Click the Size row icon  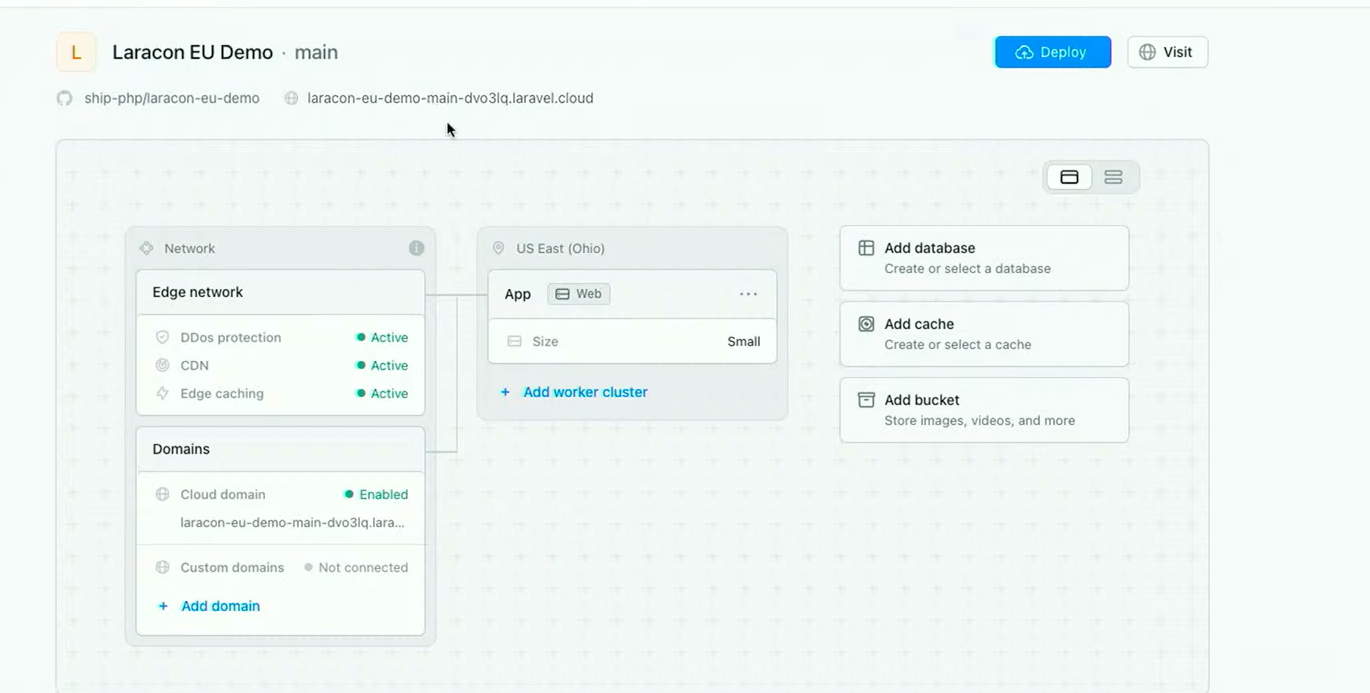coord(514,341)
